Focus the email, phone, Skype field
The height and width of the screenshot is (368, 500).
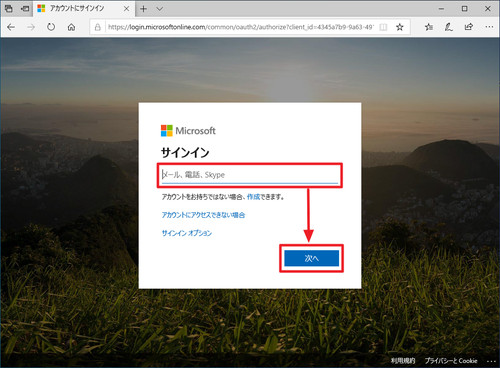[x=250, y=175]
